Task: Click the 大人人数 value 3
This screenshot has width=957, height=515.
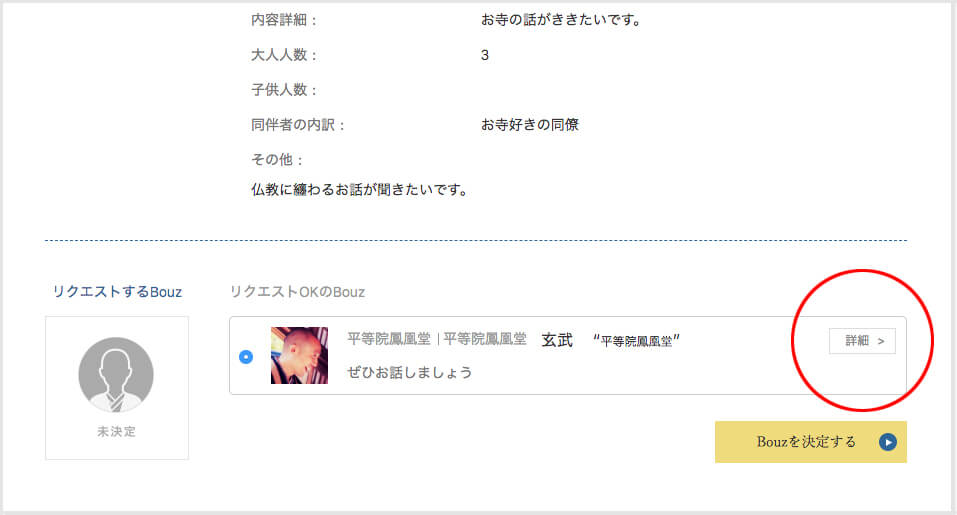Action: click(x=485, y=56)
